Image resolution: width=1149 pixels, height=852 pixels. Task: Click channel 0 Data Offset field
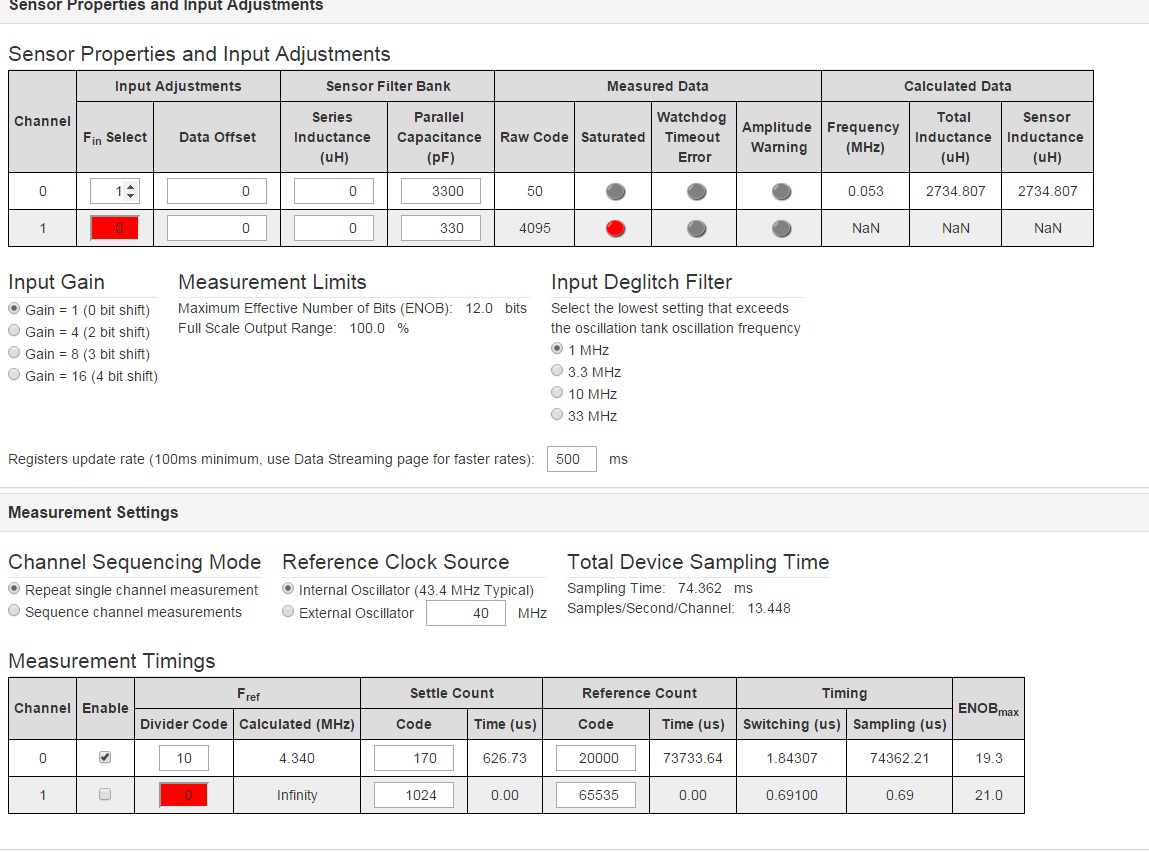tap(217, 191)
